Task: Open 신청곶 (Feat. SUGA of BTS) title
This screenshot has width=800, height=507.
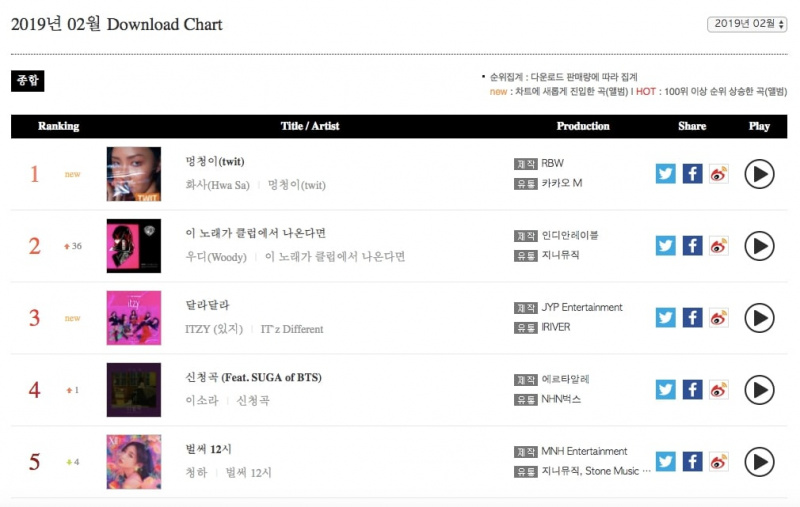Action: pyautogui.click(x=254, y=377)
